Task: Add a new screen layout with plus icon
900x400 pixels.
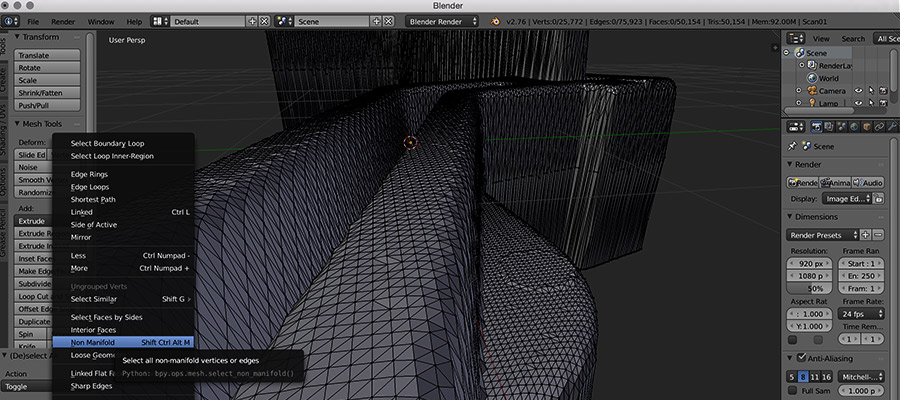Action: pos(252,21)
